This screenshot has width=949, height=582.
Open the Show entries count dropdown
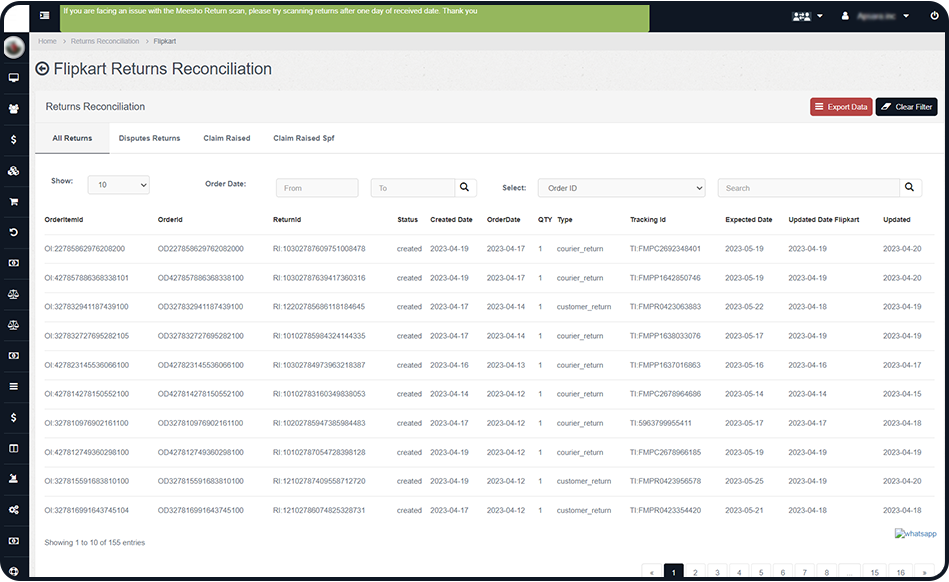(119, 185)
